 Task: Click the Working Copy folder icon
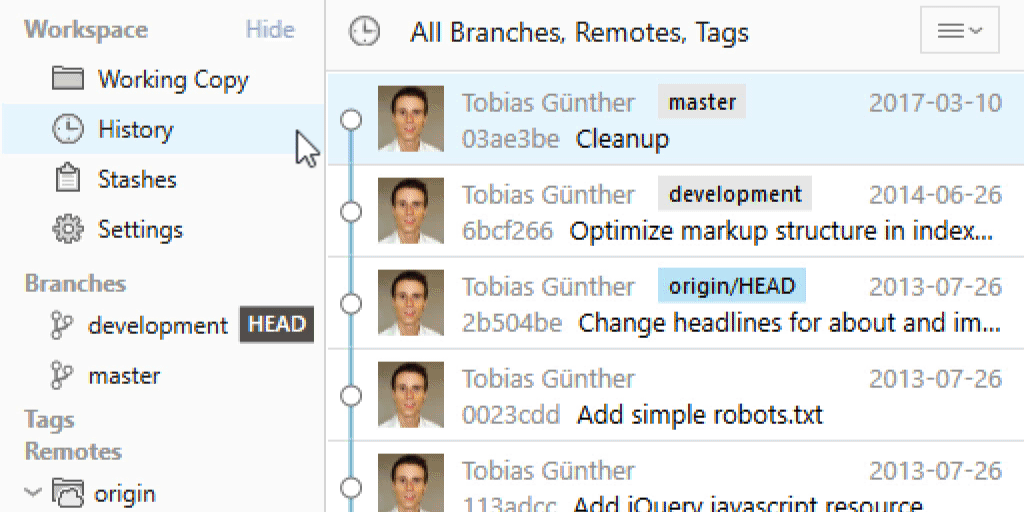[67, 79]
